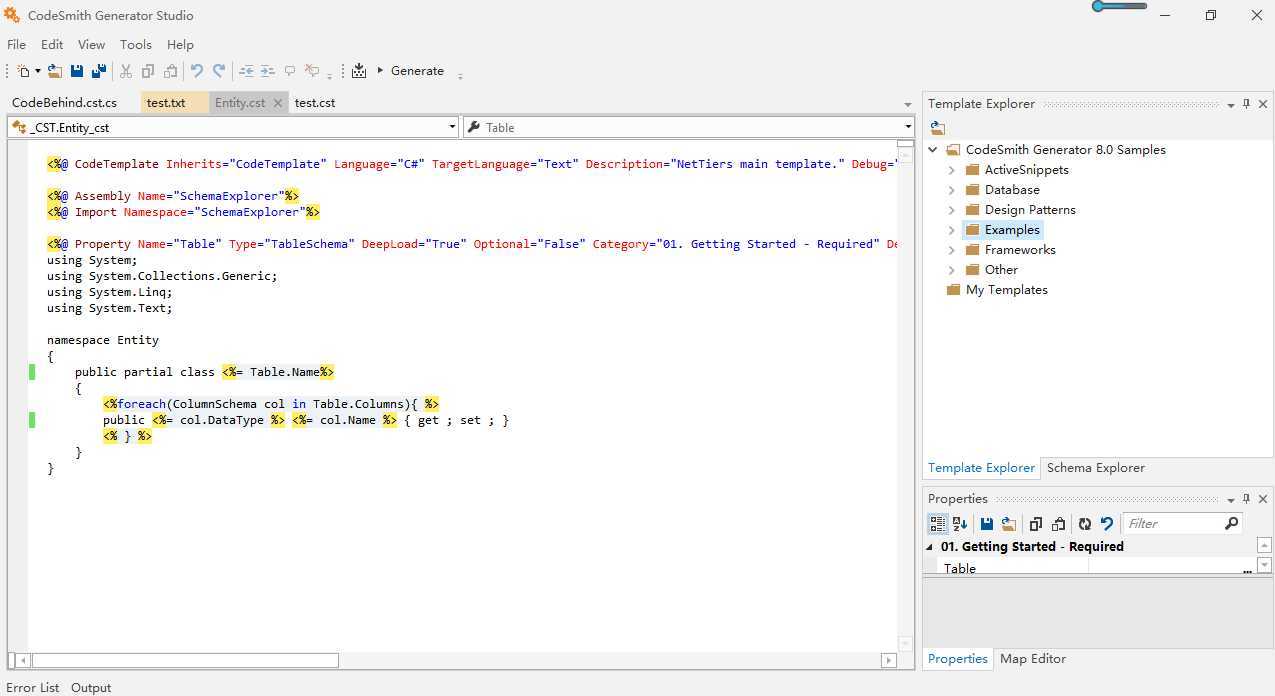This screenshot has width=1275, height=696.
Task: Click the Generate button
Action: pyautogui.click(x=410, y=71)
